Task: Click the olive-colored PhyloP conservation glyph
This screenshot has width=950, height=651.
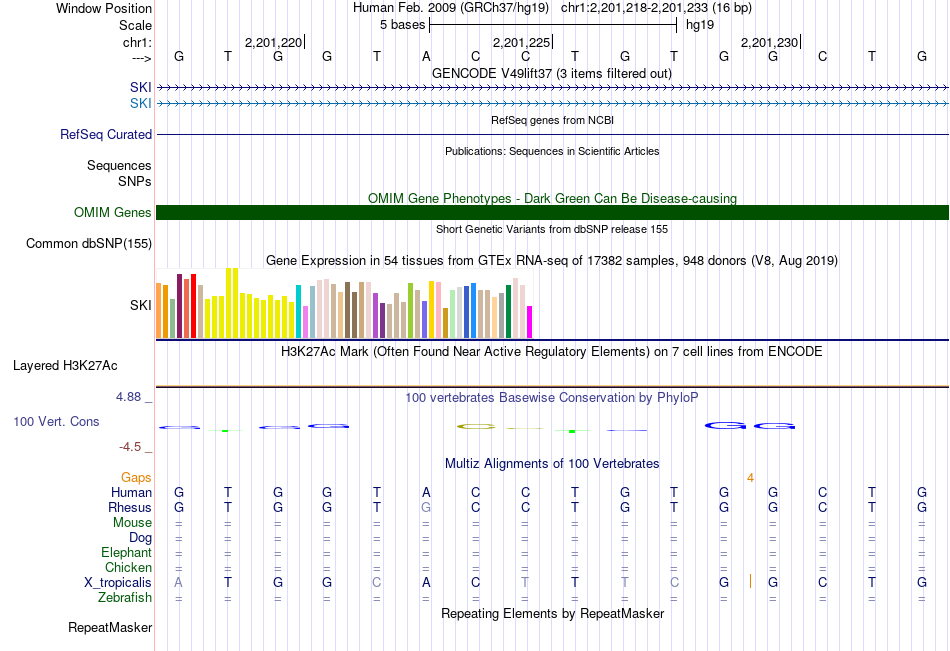Action: [476, 427]
